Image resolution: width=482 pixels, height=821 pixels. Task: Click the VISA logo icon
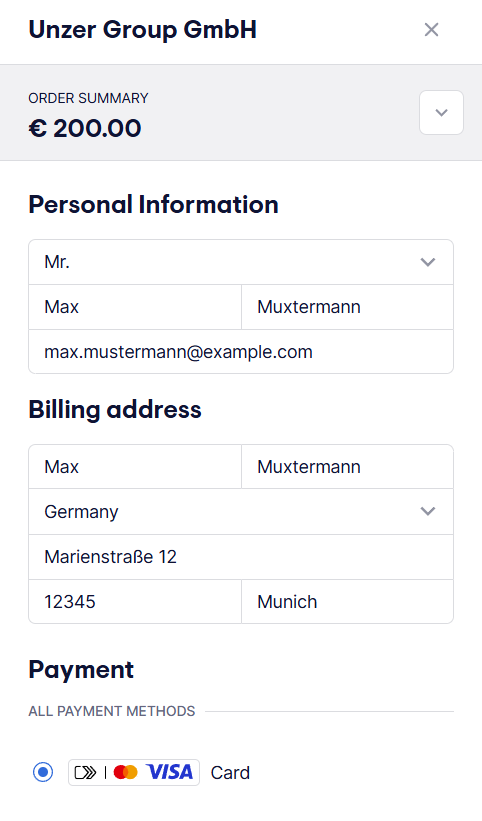(x=170, y=772)
